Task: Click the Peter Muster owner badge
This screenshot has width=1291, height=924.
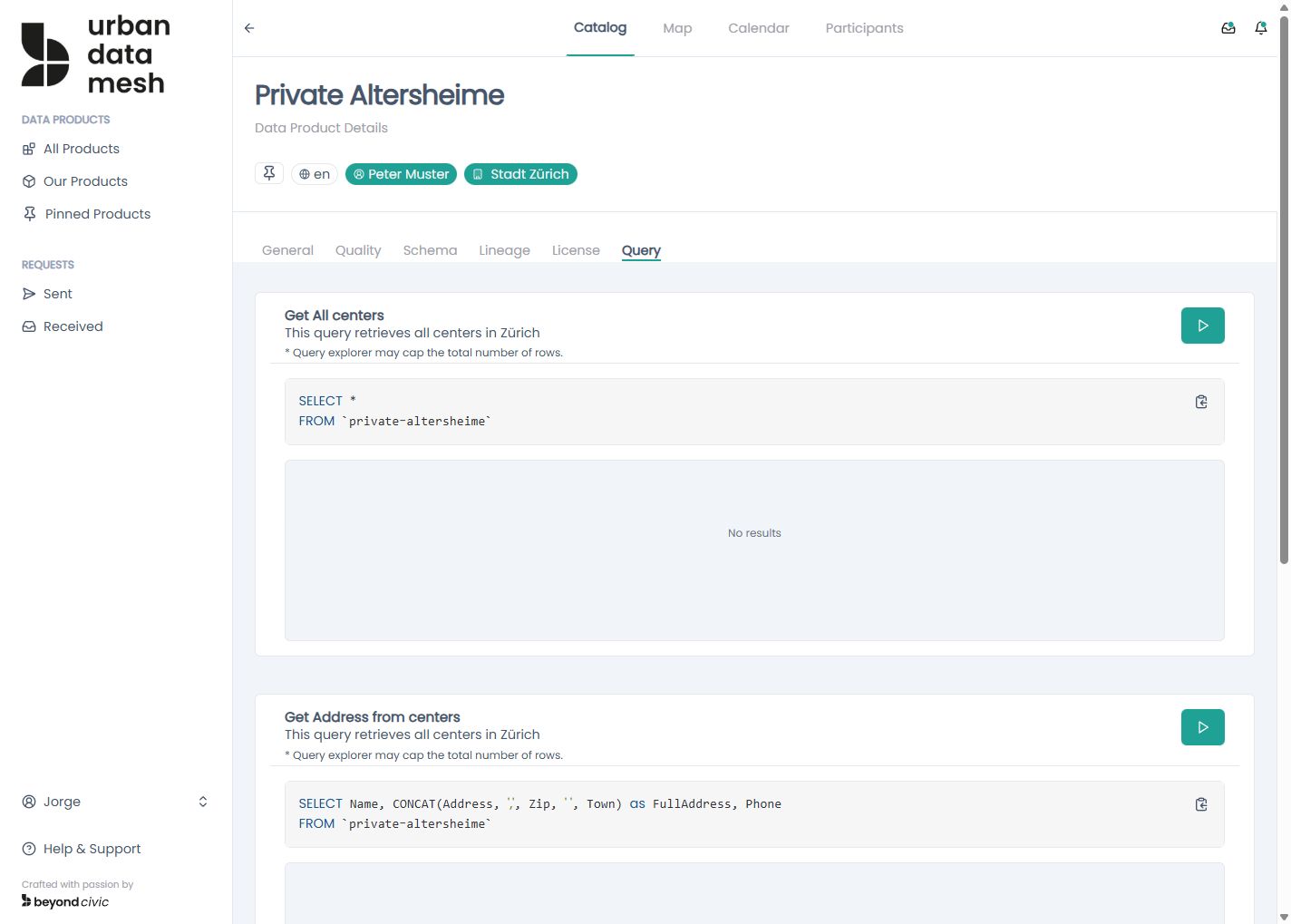Action: pyautogui.click(x=401, y=174)
